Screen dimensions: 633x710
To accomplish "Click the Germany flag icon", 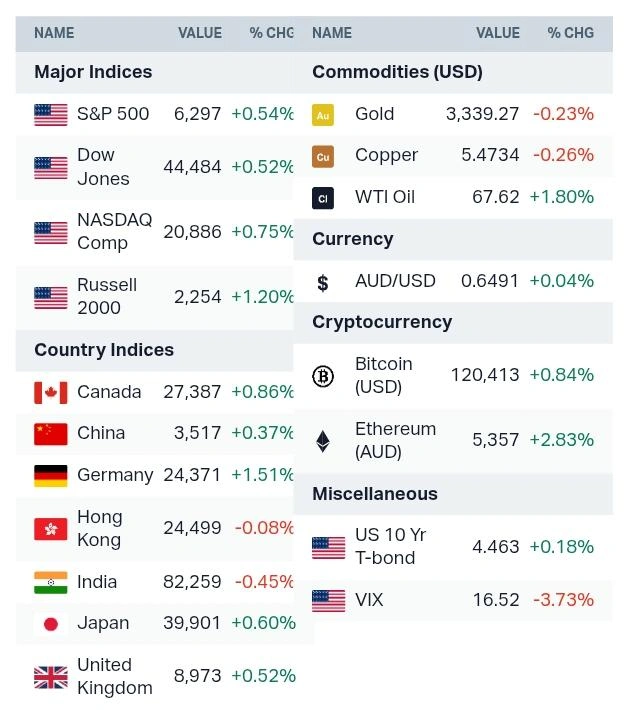I will [x=51, y=475].
